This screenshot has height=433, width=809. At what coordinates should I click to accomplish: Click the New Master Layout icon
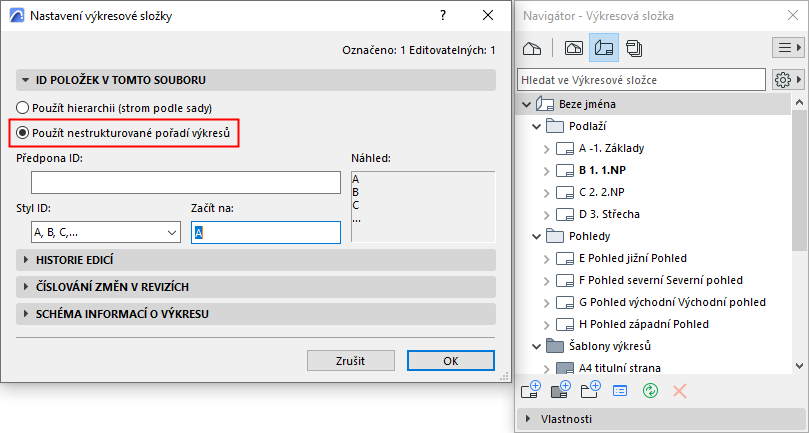(560, 389)
